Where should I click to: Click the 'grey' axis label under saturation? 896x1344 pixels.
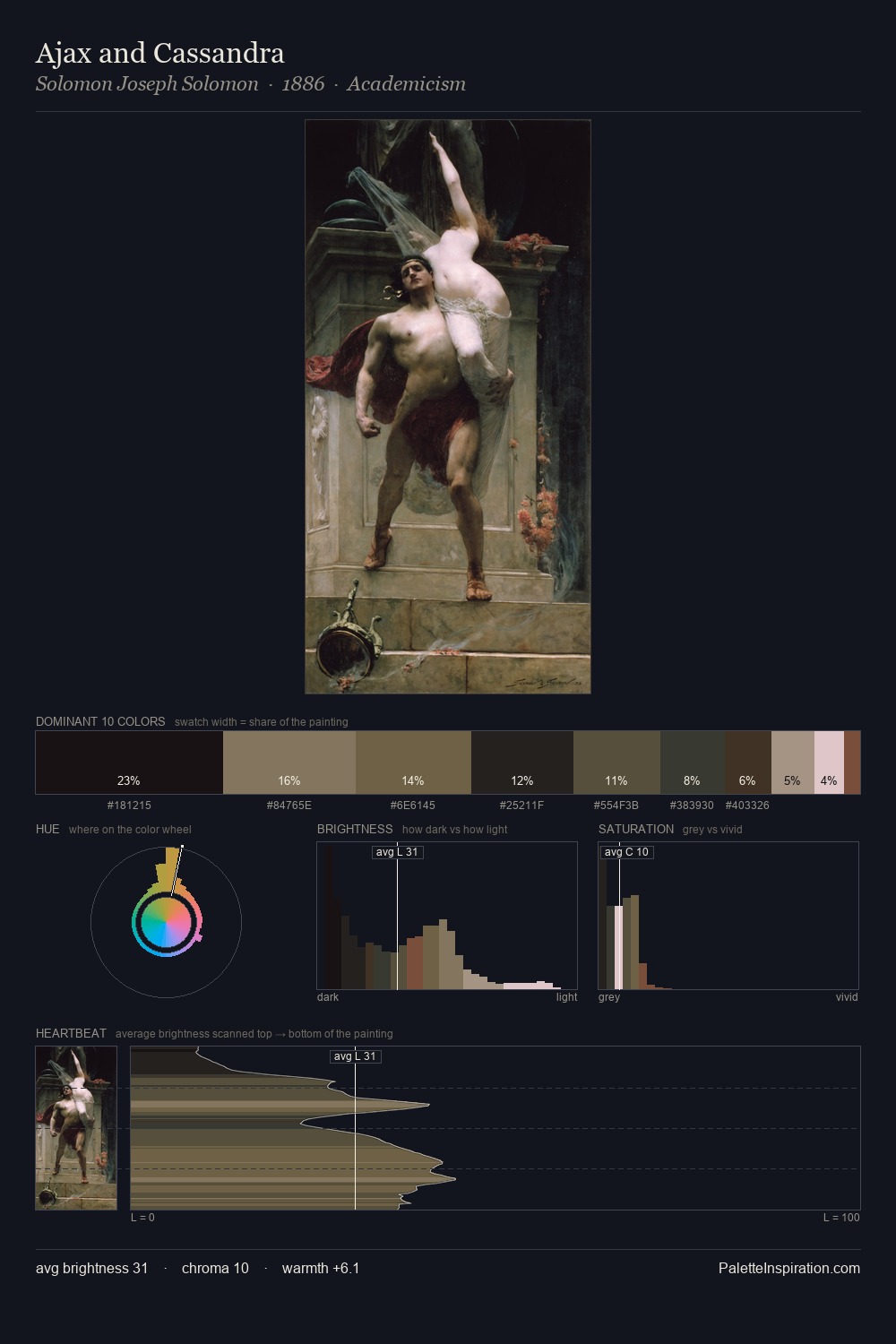(609, 997)
